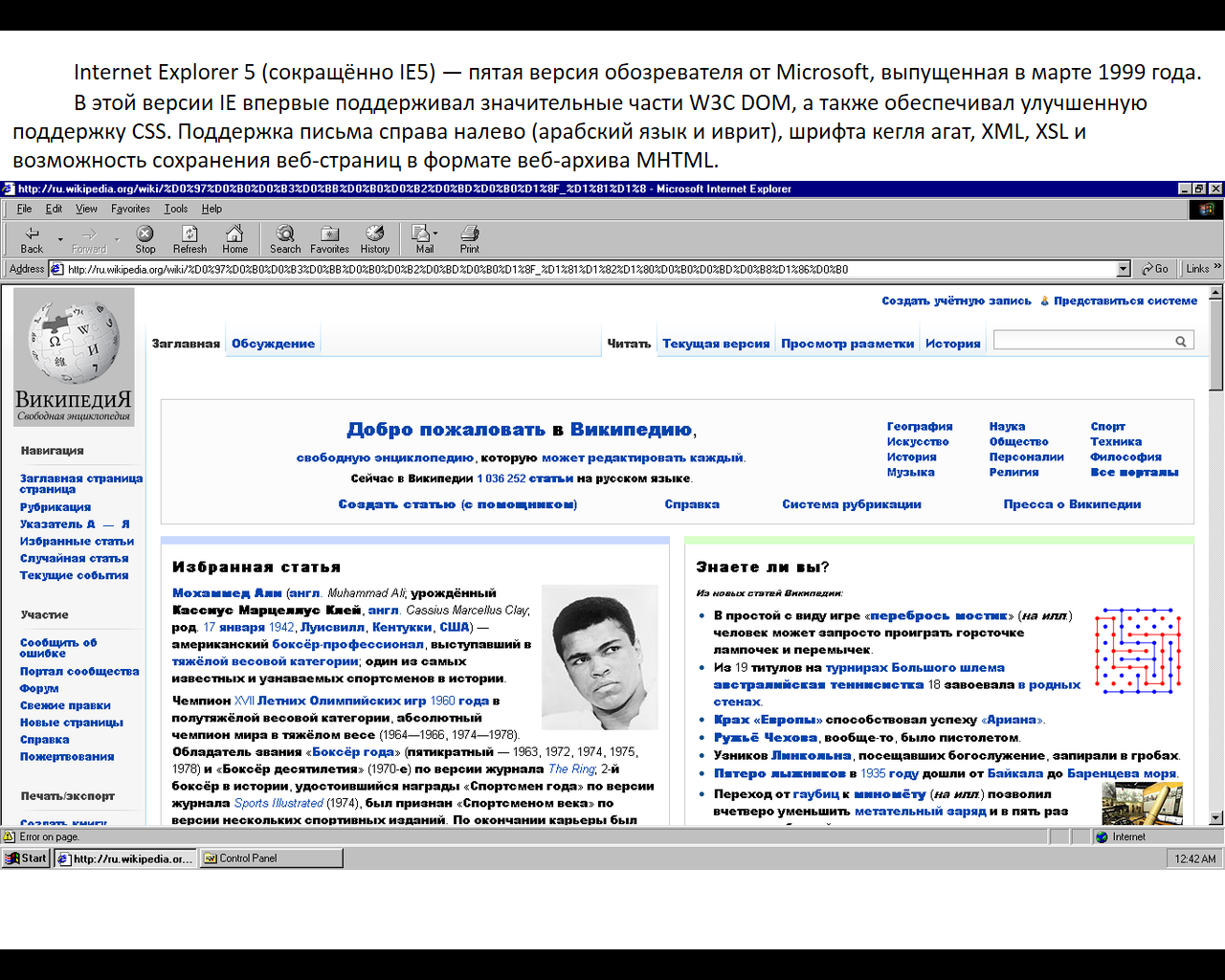The height and width of the screenshot is (980, 1225).
Task: Open the Favorites panel icon
Action: (x=329, y=233)
